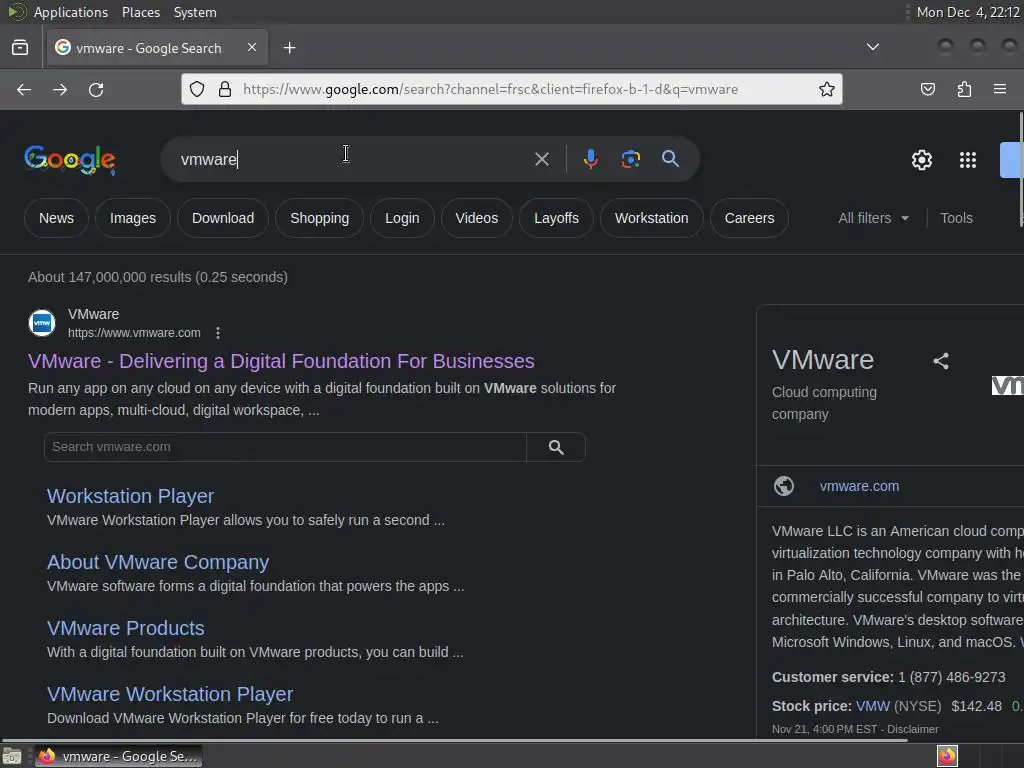Select the Workstation filter chip
The image size is (1024, 768).
point(651,218)
